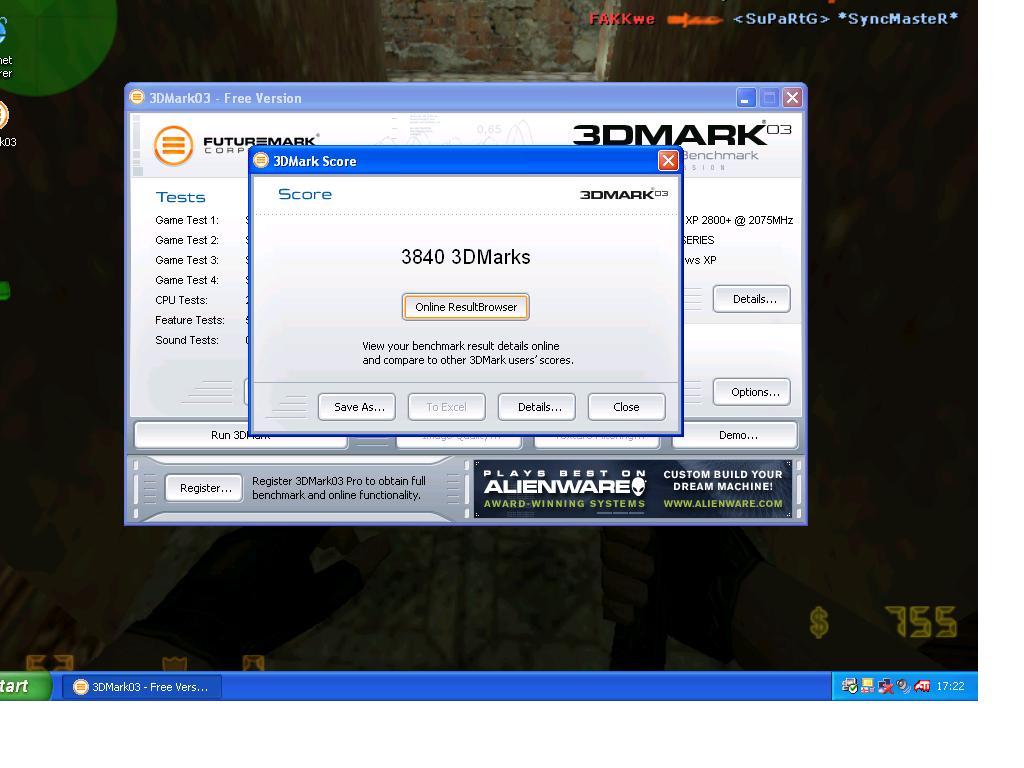Click the Close button in Score dialog
Viewport: 1024px width, 768px height.
click(x=626, y=407)
